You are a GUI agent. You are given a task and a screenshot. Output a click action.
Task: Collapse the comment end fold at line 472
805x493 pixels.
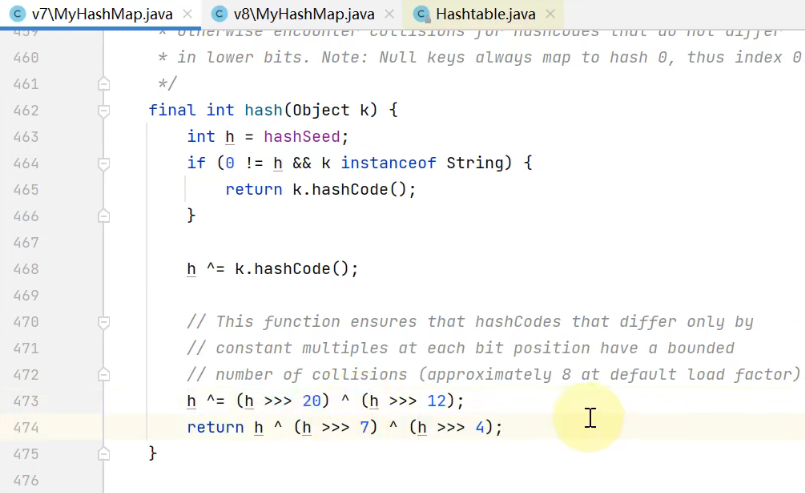pyautogui.click(x=104, y=374)
